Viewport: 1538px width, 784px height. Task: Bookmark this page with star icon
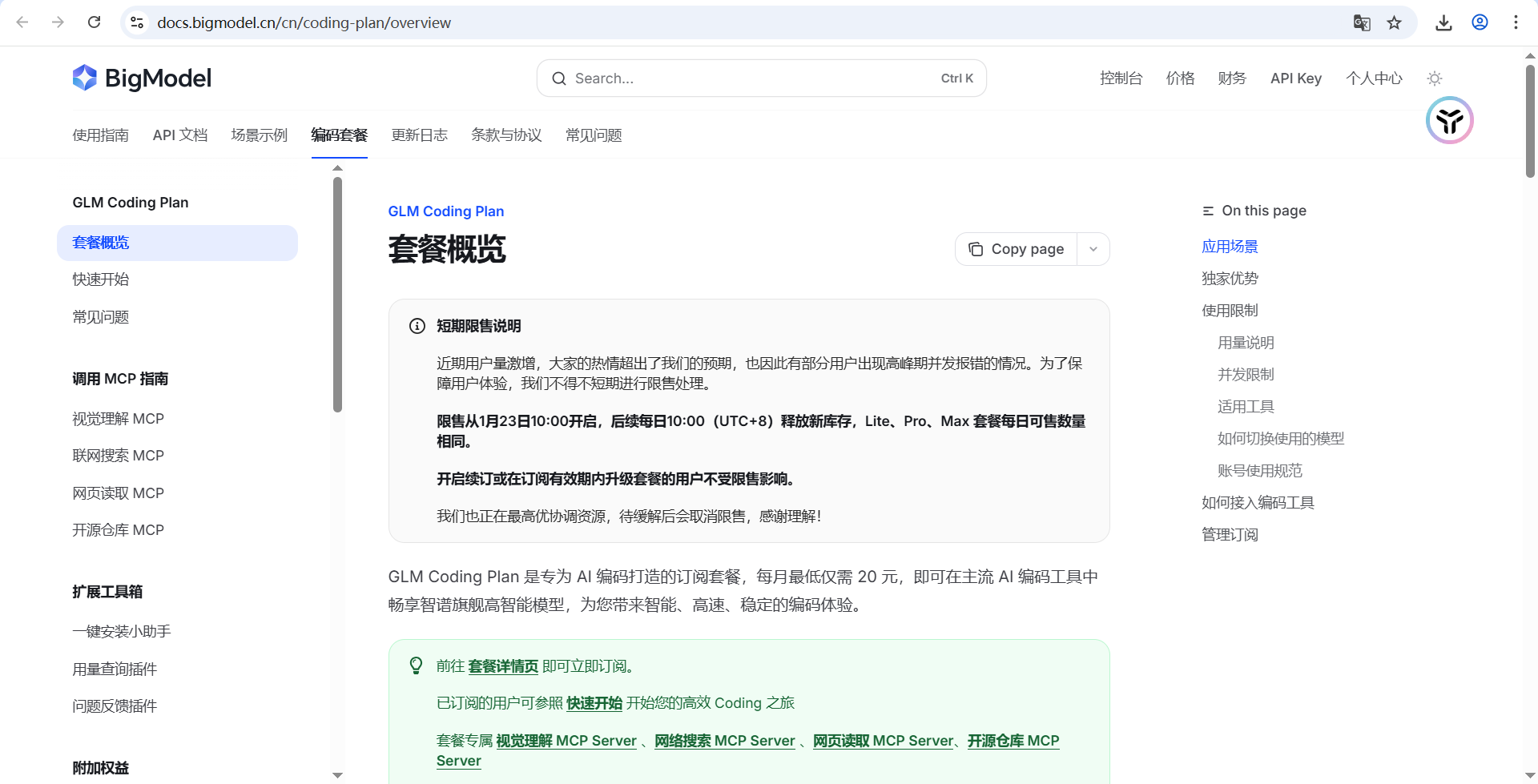point(1395,22)
